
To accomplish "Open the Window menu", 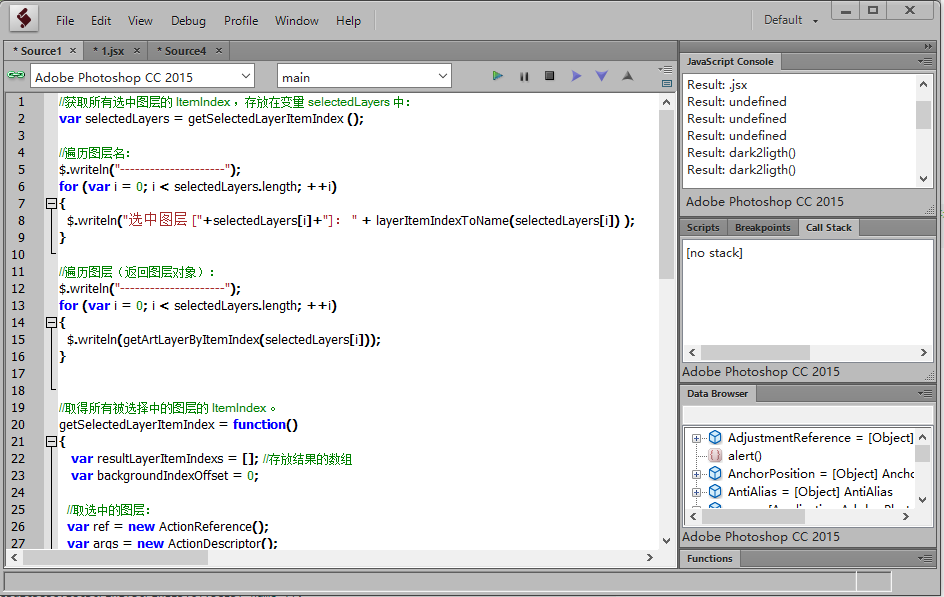I will (x=297, y=20).
